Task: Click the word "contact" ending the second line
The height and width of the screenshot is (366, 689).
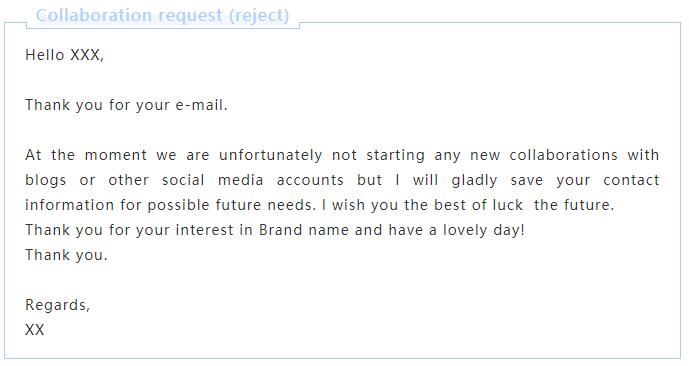Action: coord(631,180)
